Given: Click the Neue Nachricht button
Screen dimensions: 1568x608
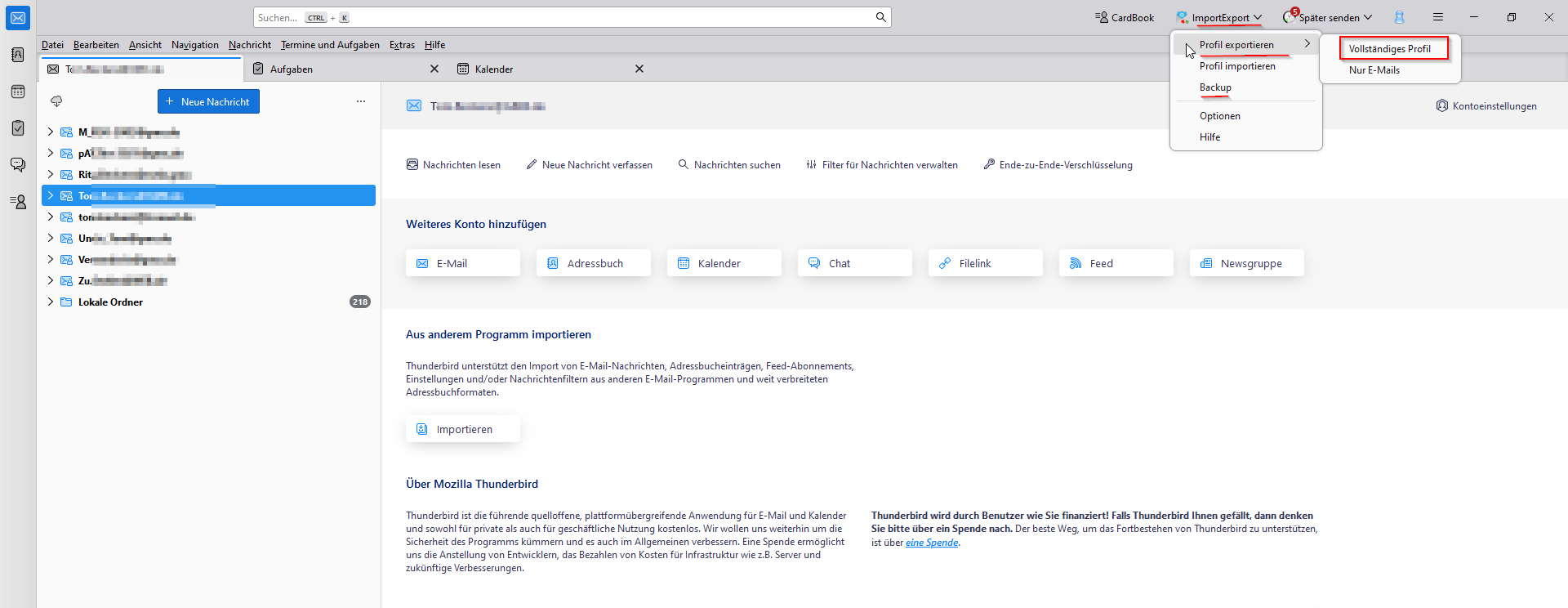Looking at the screenshot, I should click(208, 101).
